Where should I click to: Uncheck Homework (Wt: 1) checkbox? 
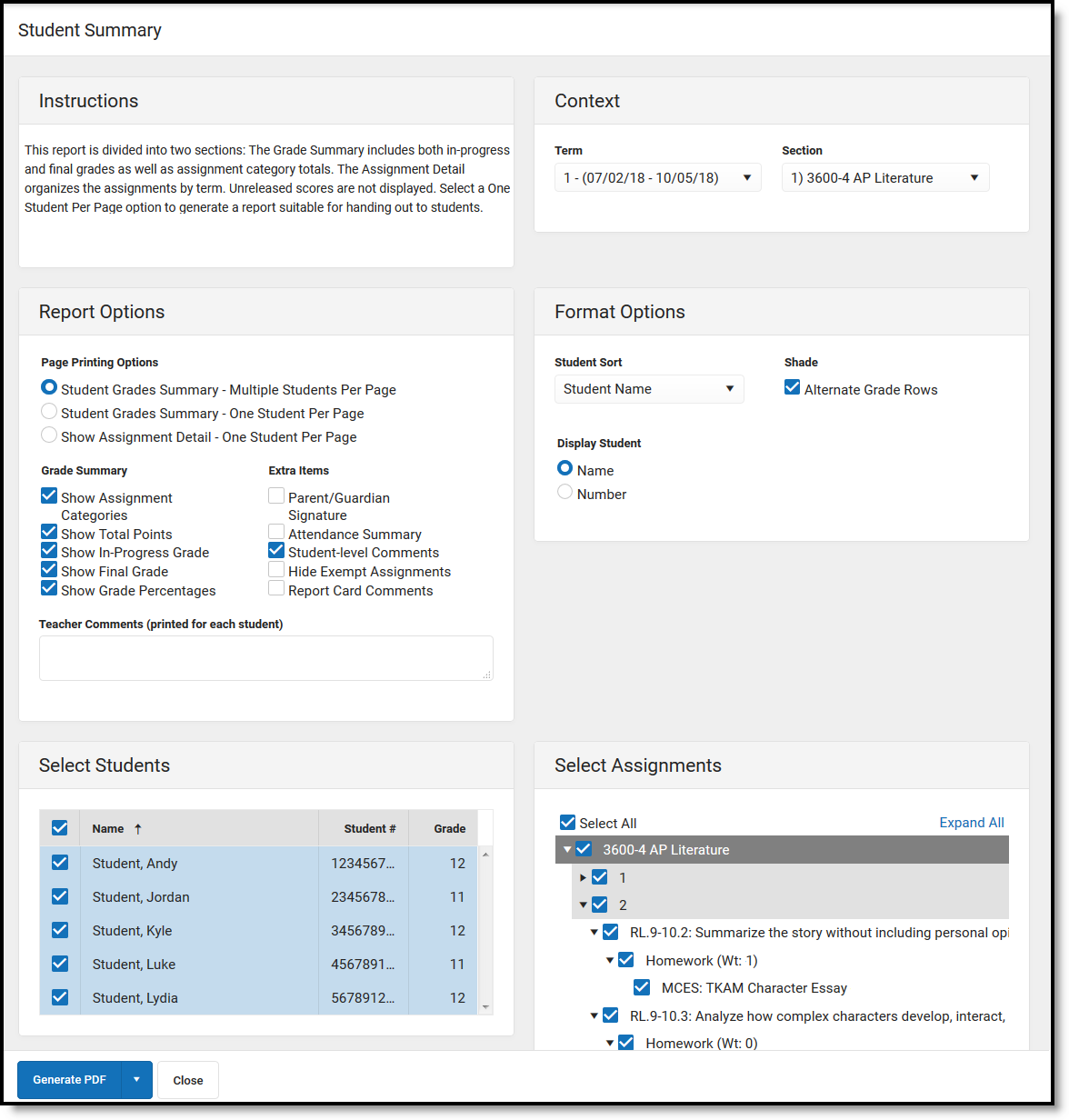pyautogui.click(x=626, y=960)
